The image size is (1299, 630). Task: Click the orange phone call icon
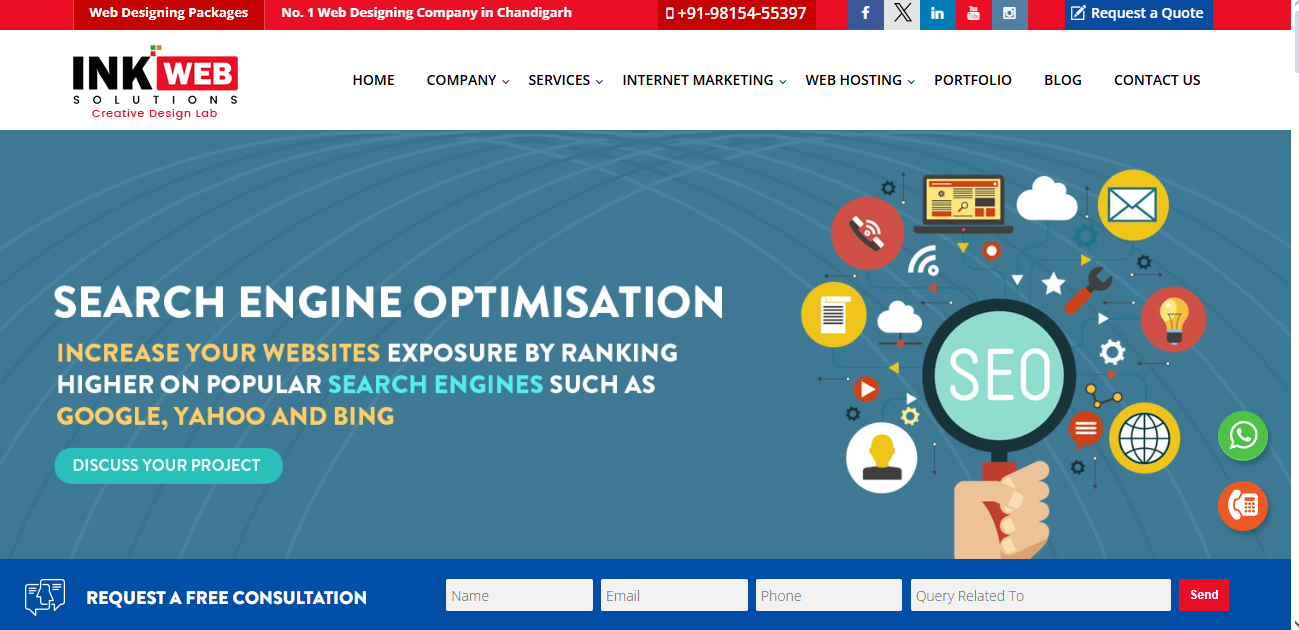(x=1243, y=506)
